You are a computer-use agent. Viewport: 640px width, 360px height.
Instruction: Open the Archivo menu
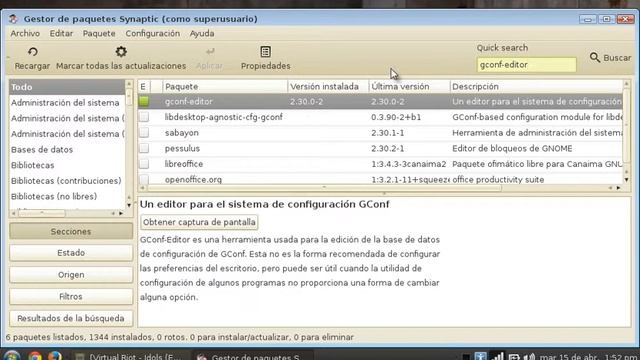[25, 33]
